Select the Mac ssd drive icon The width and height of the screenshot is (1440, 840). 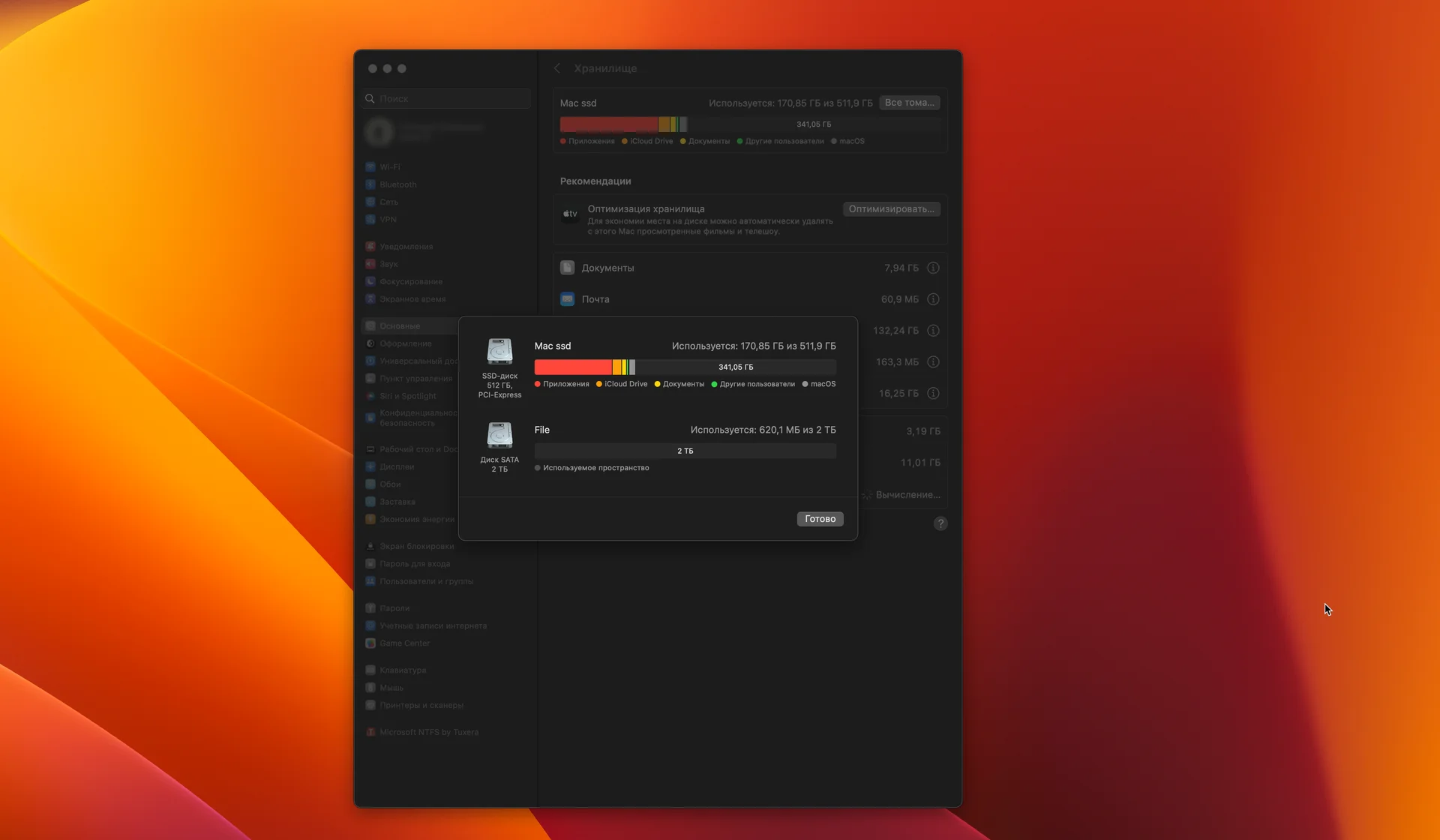point(499,351)
